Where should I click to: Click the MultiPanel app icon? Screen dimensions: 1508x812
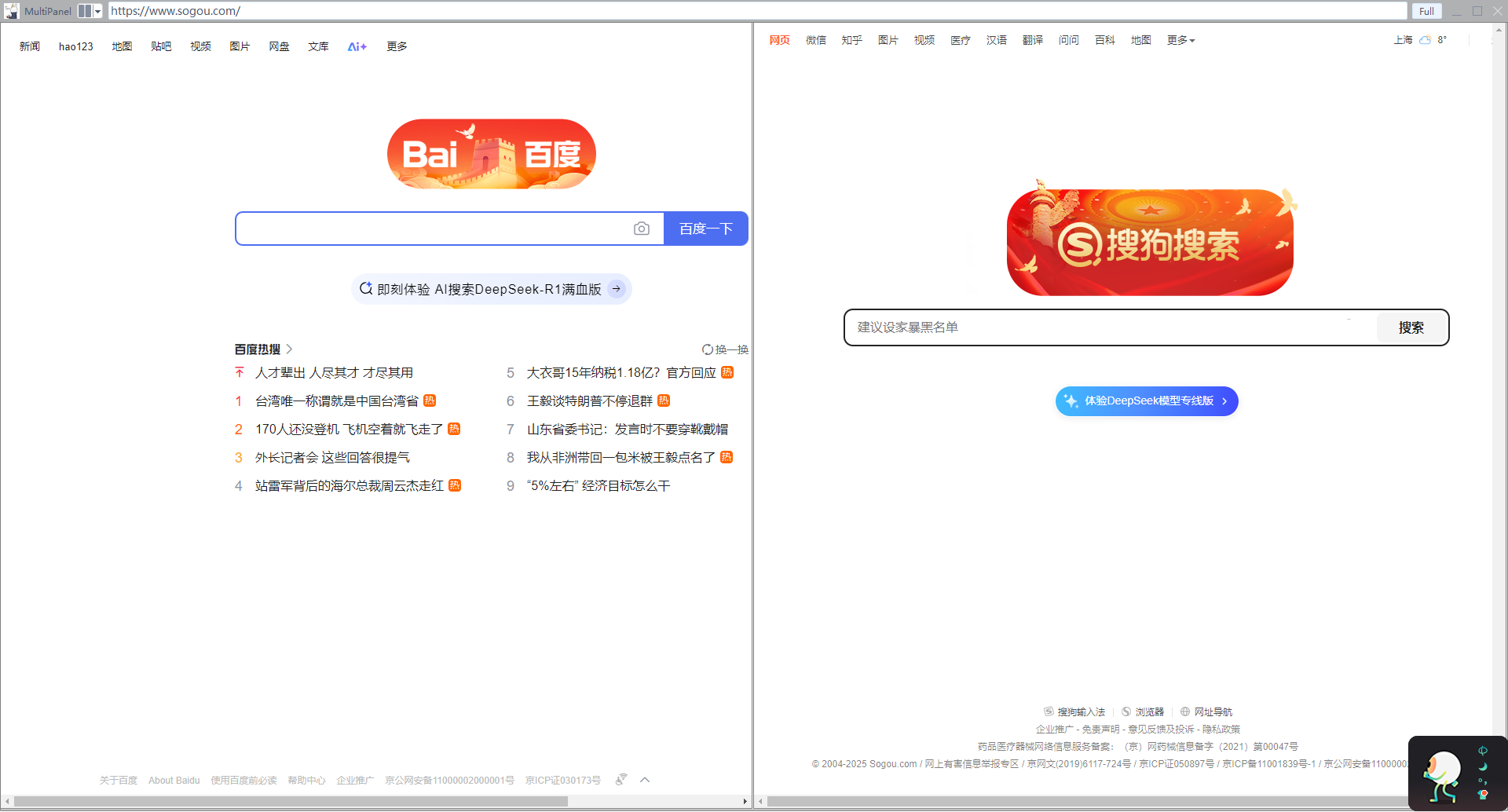pyautogui.click(x=12, y=11)
